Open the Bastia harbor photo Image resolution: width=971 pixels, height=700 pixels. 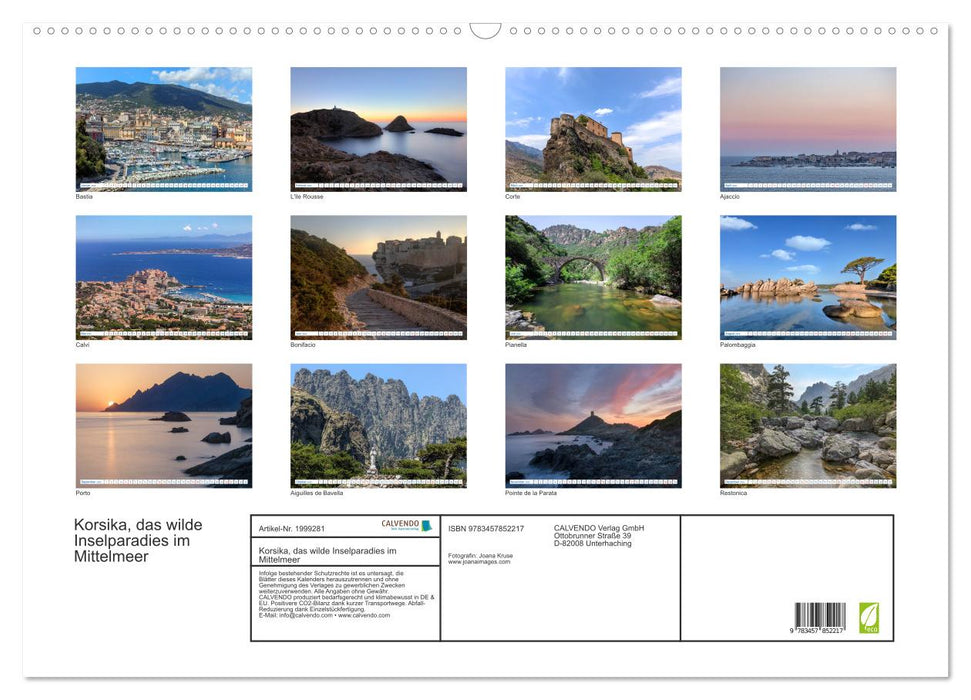point(164,128)
